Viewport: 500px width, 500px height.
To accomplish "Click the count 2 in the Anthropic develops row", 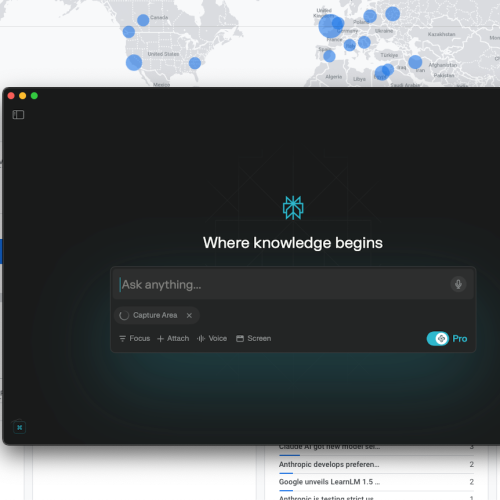I will tap(471, 464).
